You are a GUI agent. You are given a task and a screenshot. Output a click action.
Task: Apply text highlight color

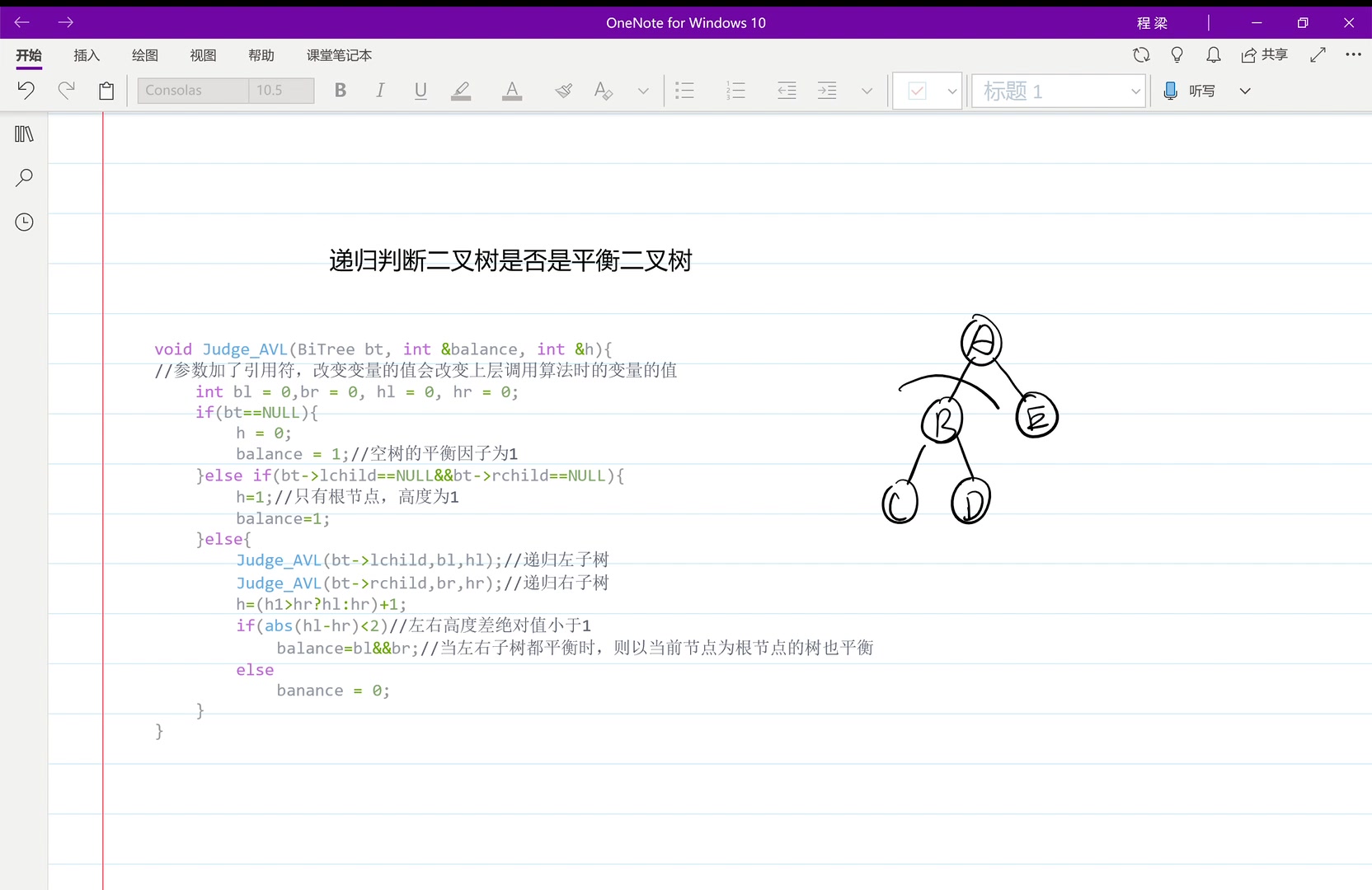pos(461,91)
